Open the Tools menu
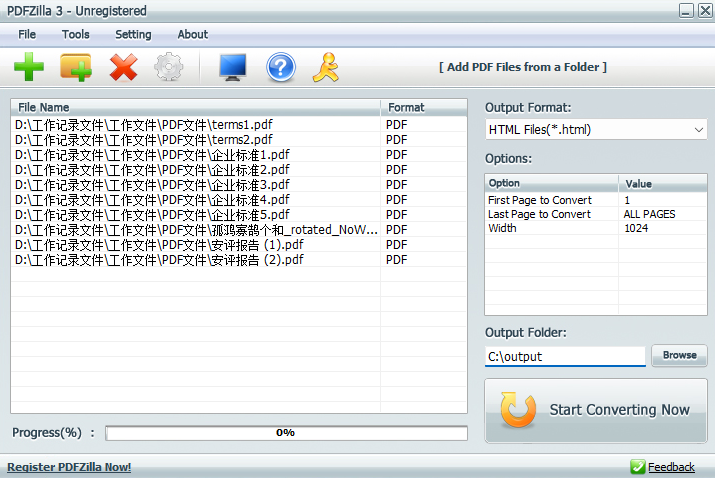Screen dimensions: 715x478 (x=76, y=34)
